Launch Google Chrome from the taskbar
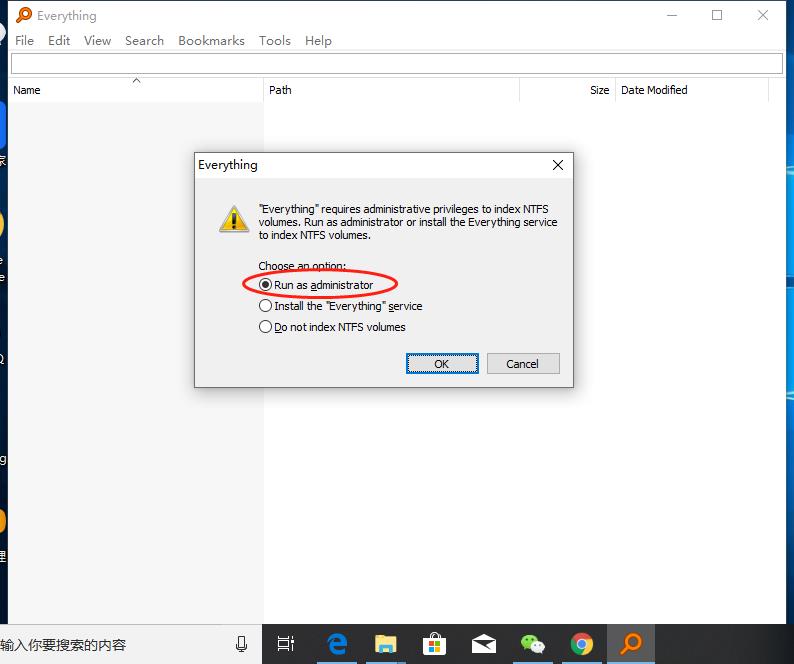Image resolution: width=794 pixels, height=664 pixels. pos(581,644)
